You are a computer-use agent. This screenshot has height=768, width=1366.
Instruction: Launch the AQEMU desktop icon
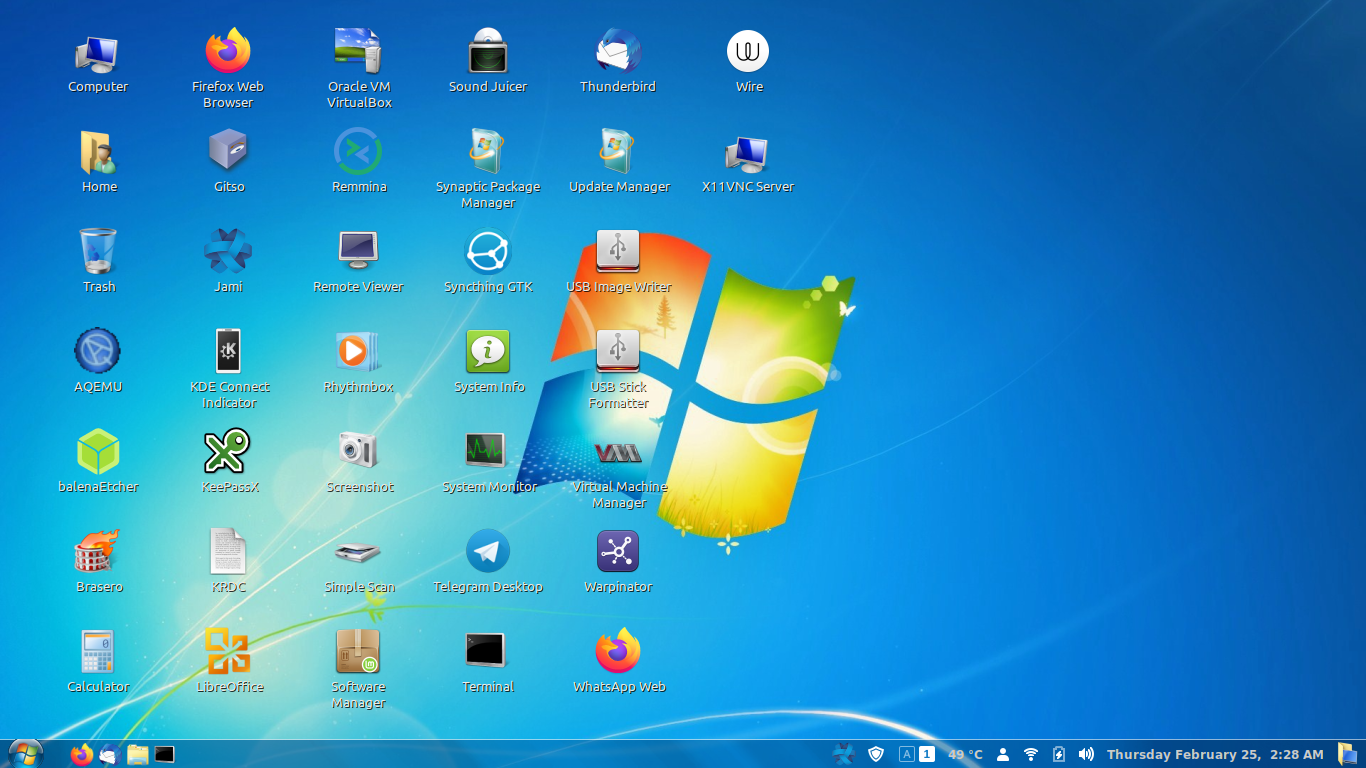pyautogui.click(x=98, y=352)
